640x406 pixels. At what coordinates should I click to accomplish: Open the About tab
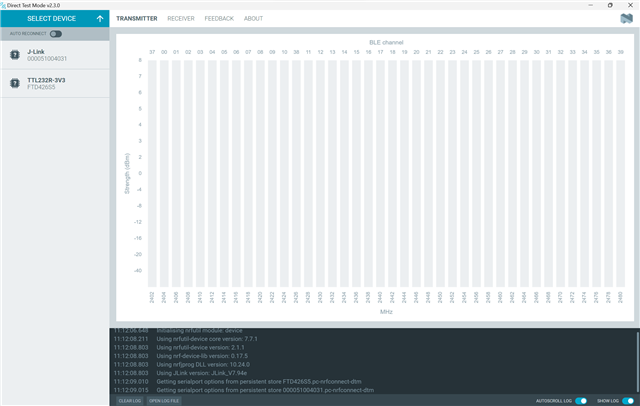[253, 18]
